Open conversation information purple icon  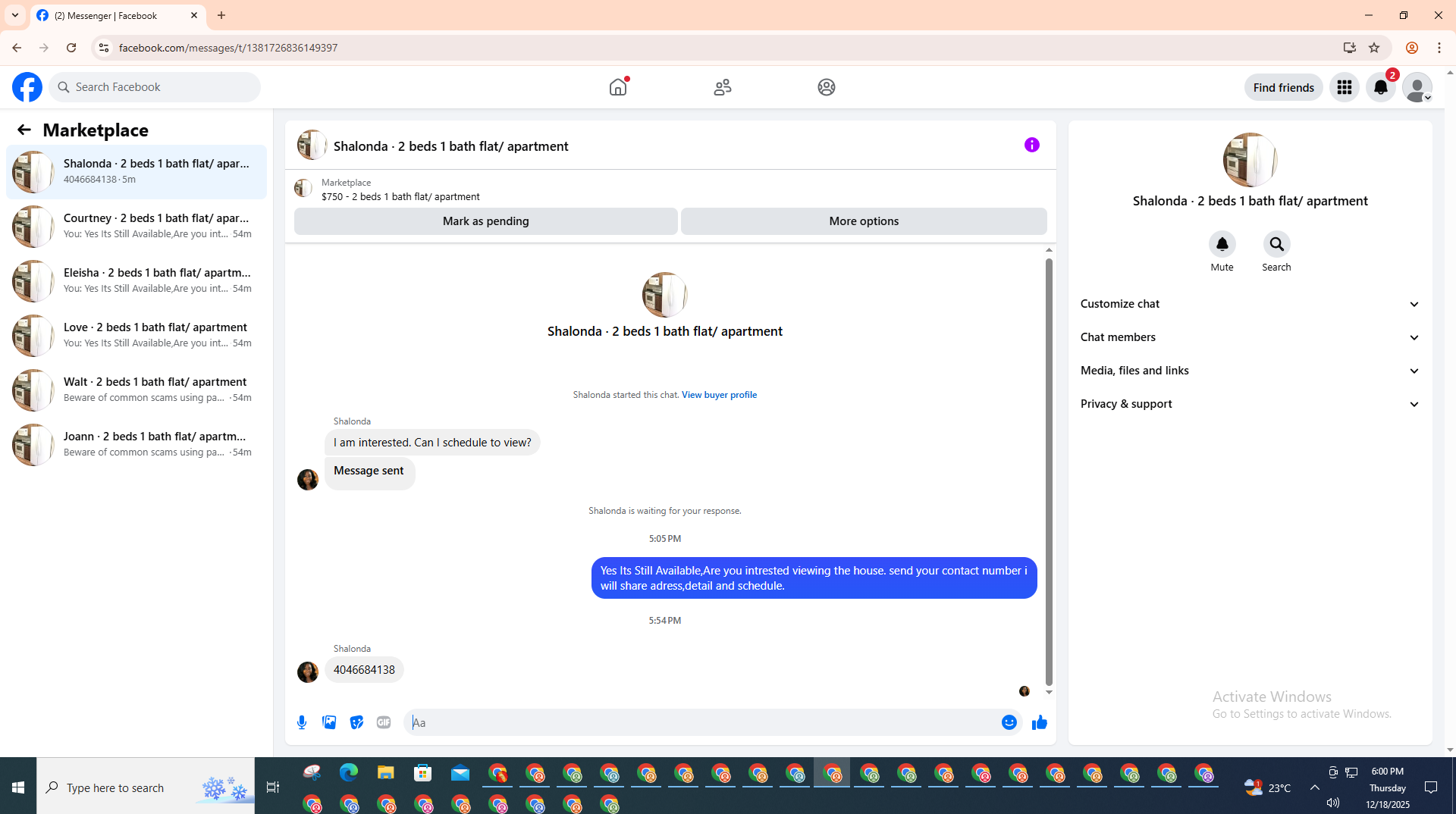click(1032, 145)
